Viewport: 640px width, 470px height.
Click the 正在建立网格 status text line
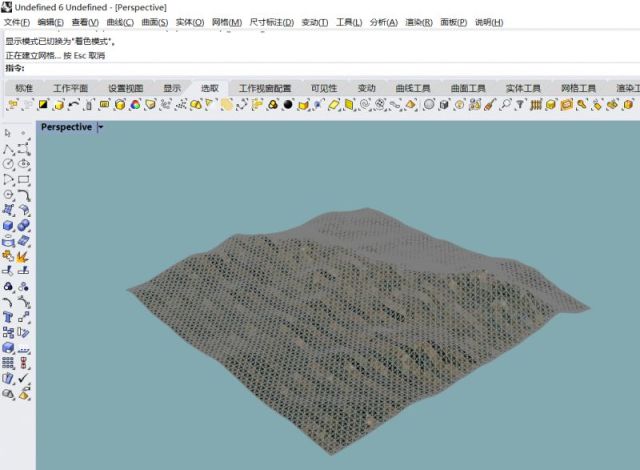(55, 55)
